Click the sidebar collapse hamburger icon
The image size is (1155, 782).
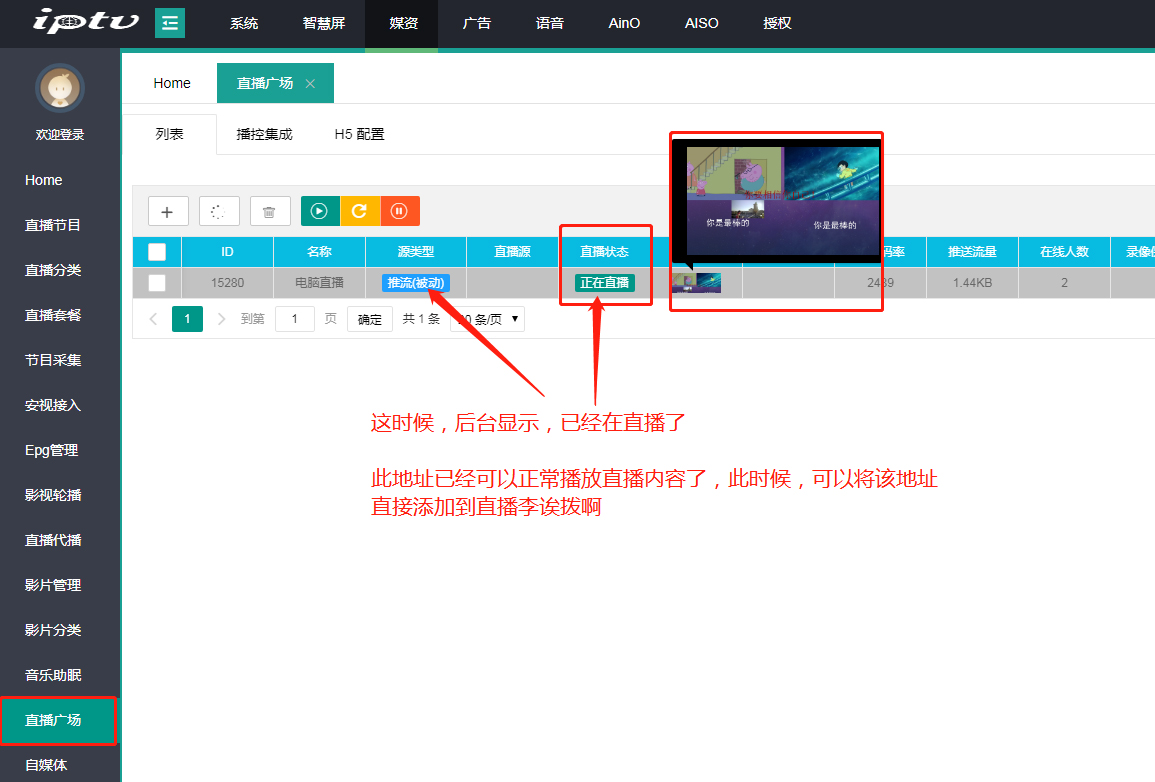(170, 23)
